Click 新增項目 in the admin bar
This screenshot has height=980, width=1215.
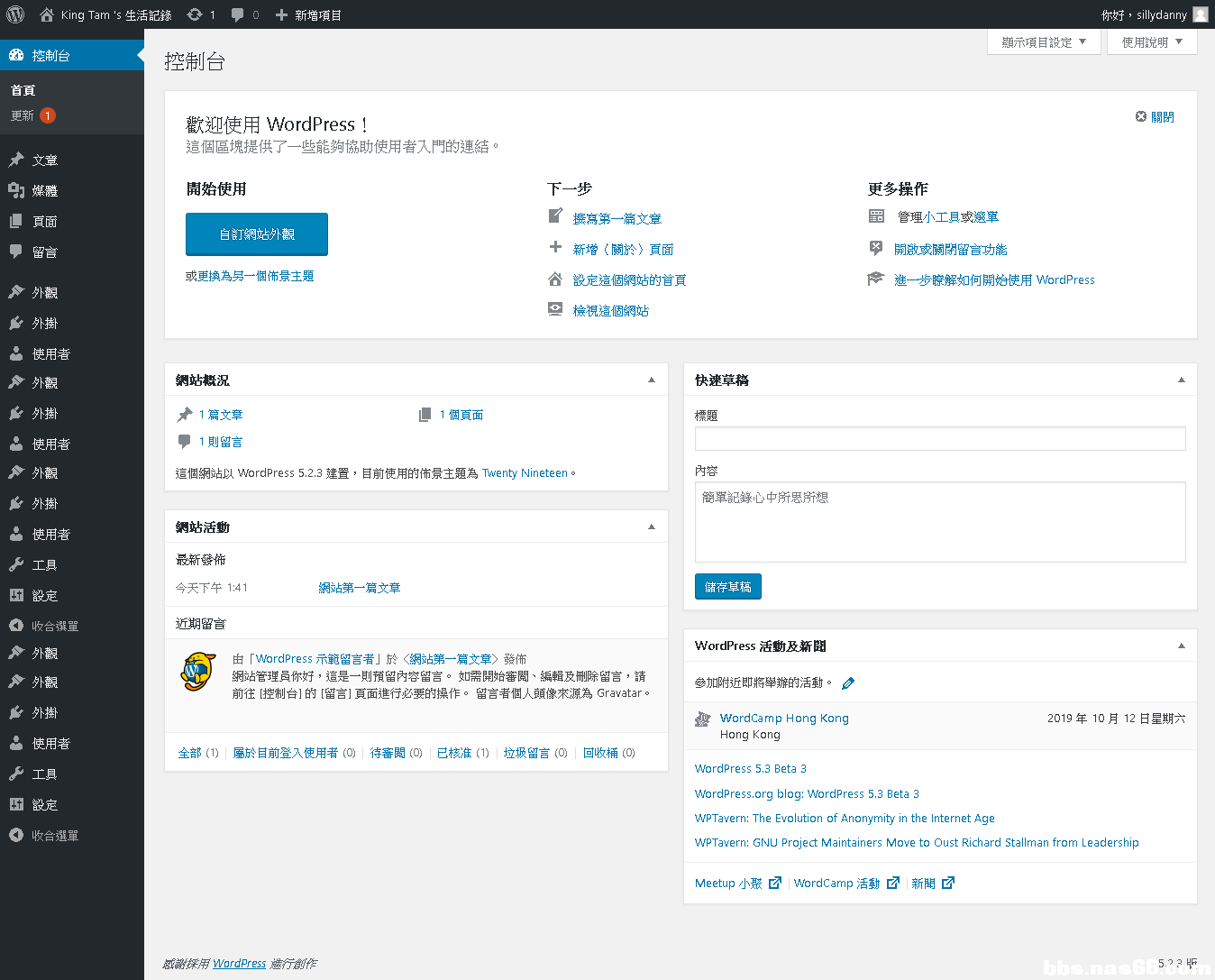[308, 14]
